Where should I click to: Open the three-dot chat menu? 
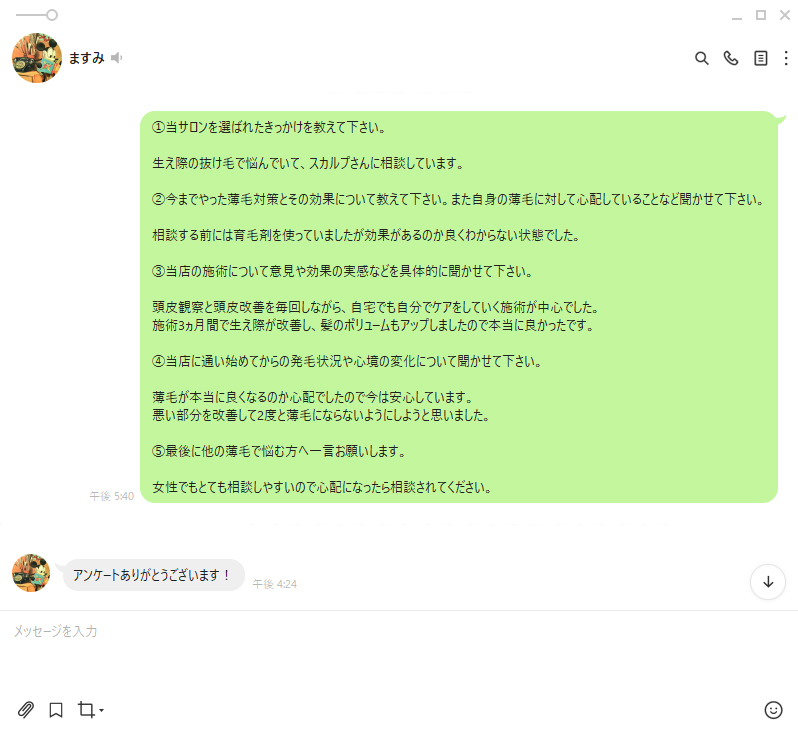(x=786, y=59)
